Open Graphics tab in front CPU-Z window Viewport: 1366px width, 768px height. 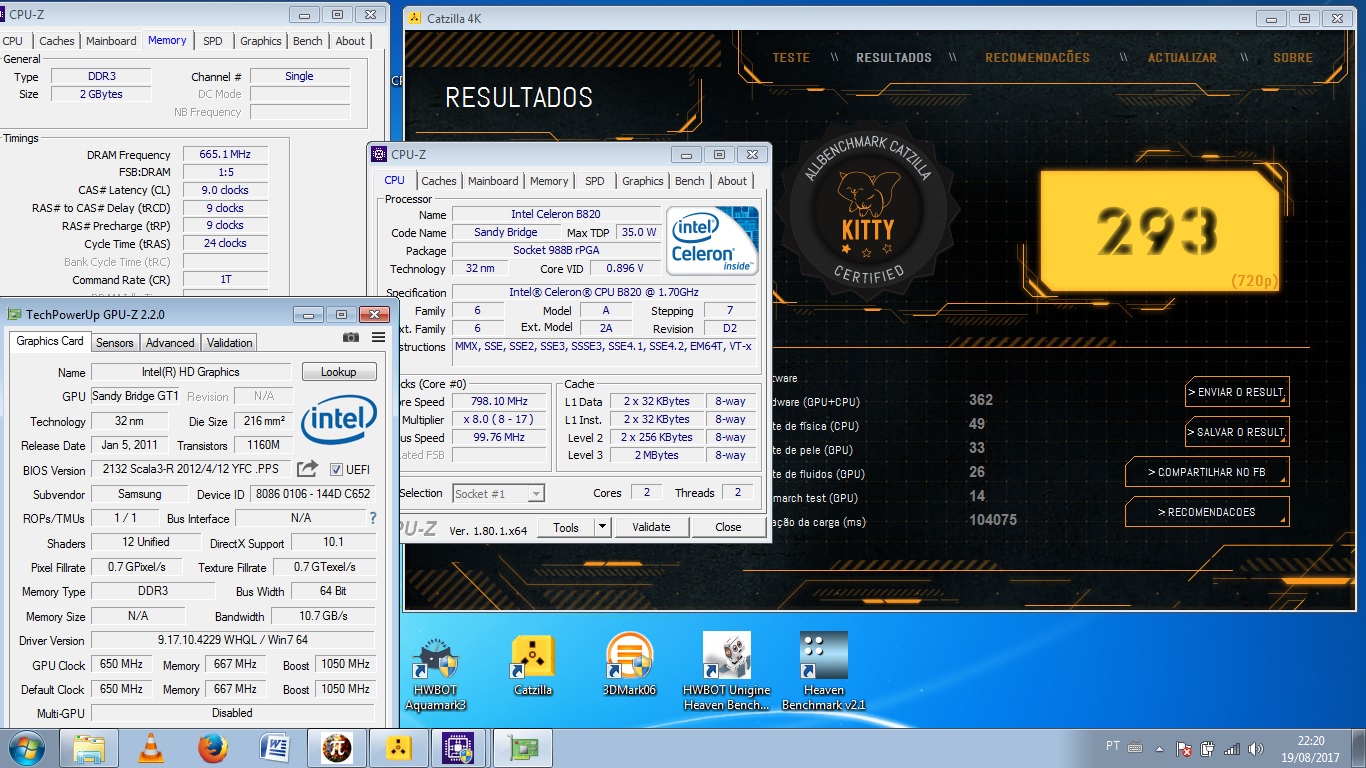(x=642, y=181)
